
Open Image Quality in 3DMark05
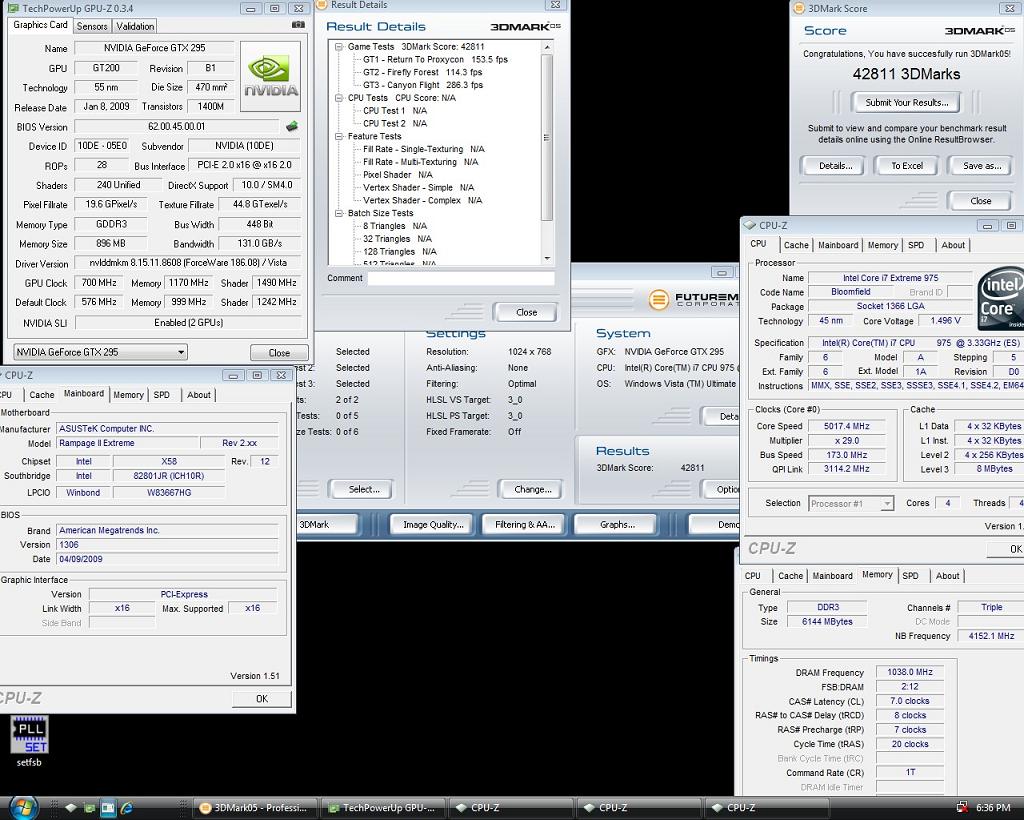pyautogui.click(x=433, y=524)
